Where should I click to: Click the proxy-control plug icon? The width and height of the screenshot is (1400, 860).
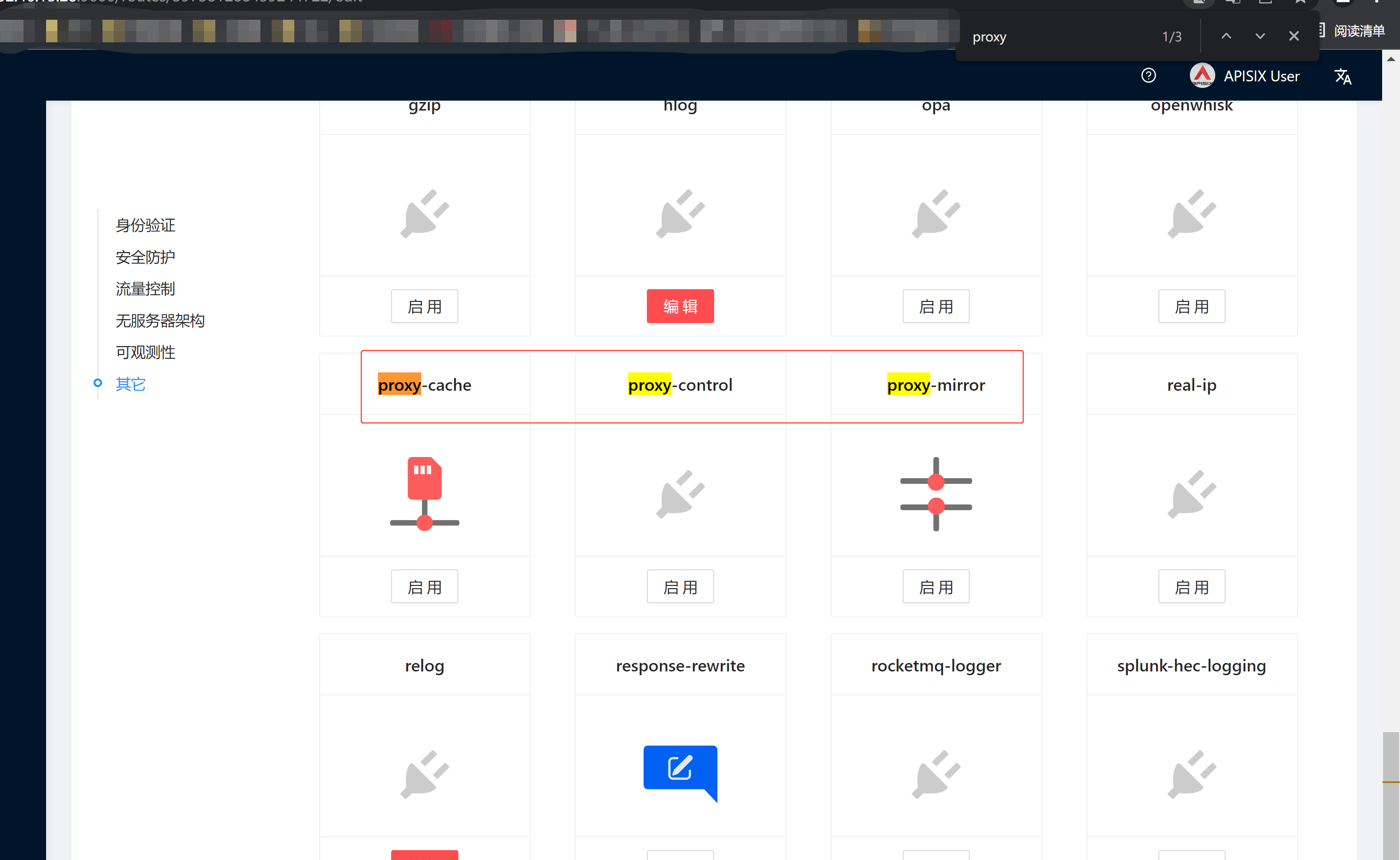[x=680, y=493]
